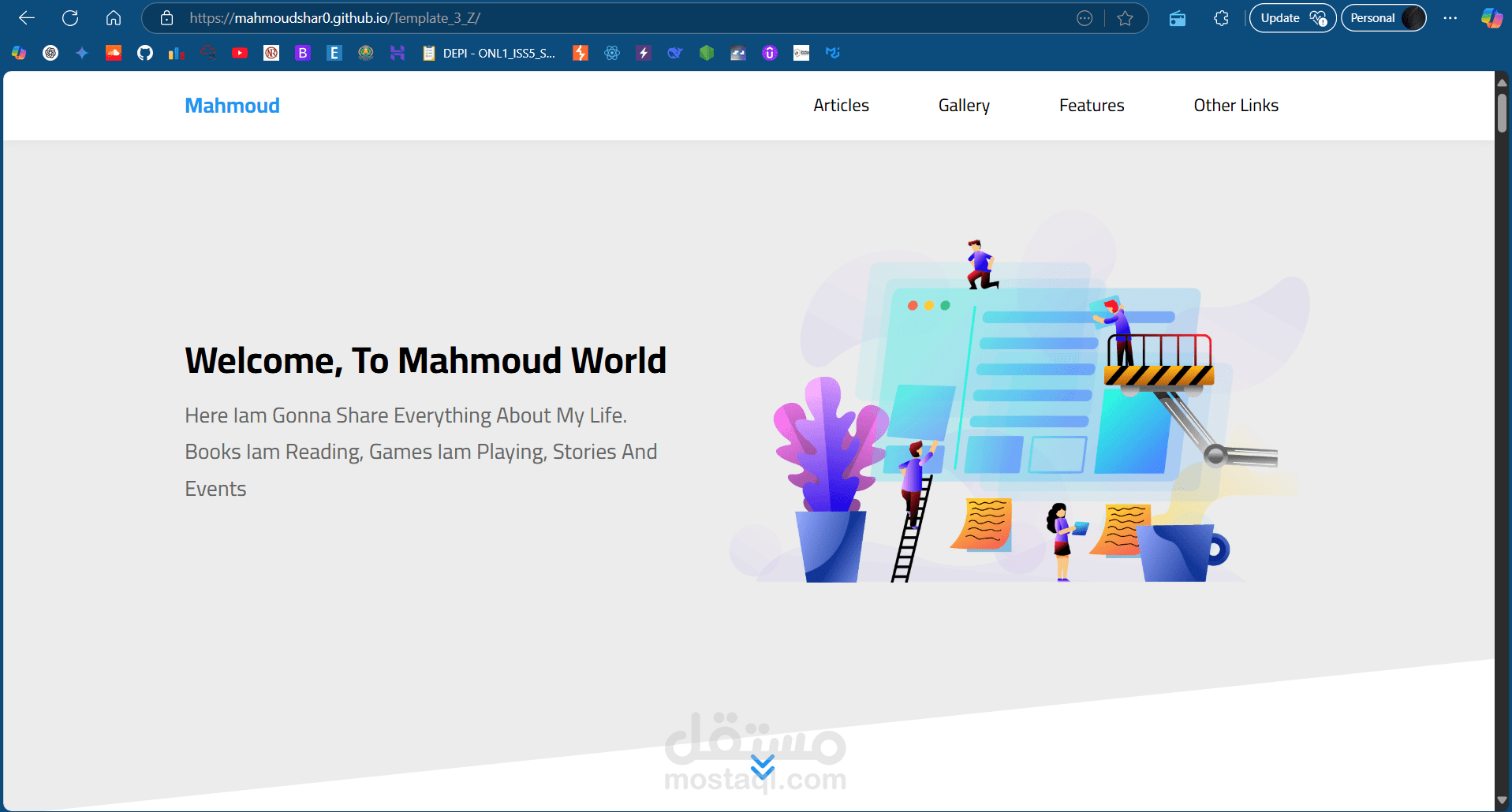This screenshot has height=812, width=1512.
Task: Open the MUI logo bookmark
Action: (x=833, y=53)
